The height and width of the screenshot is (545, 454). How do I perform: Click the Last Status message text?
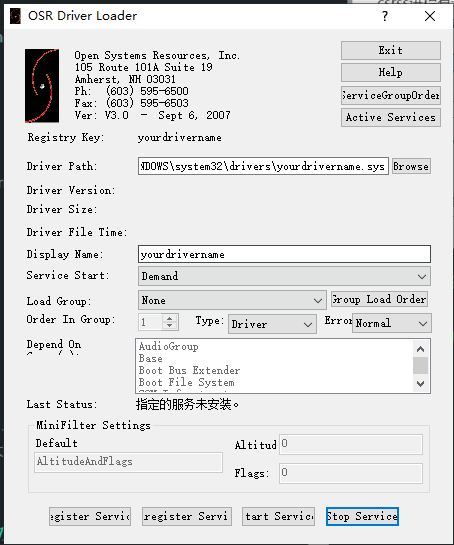tap(187, 404)
